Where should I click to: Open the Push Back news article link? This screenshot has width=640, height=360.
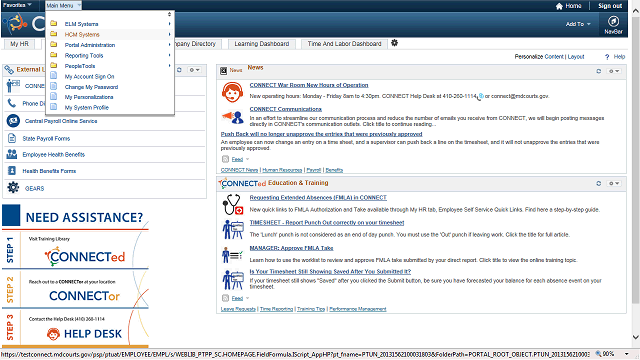pos(321,134)
